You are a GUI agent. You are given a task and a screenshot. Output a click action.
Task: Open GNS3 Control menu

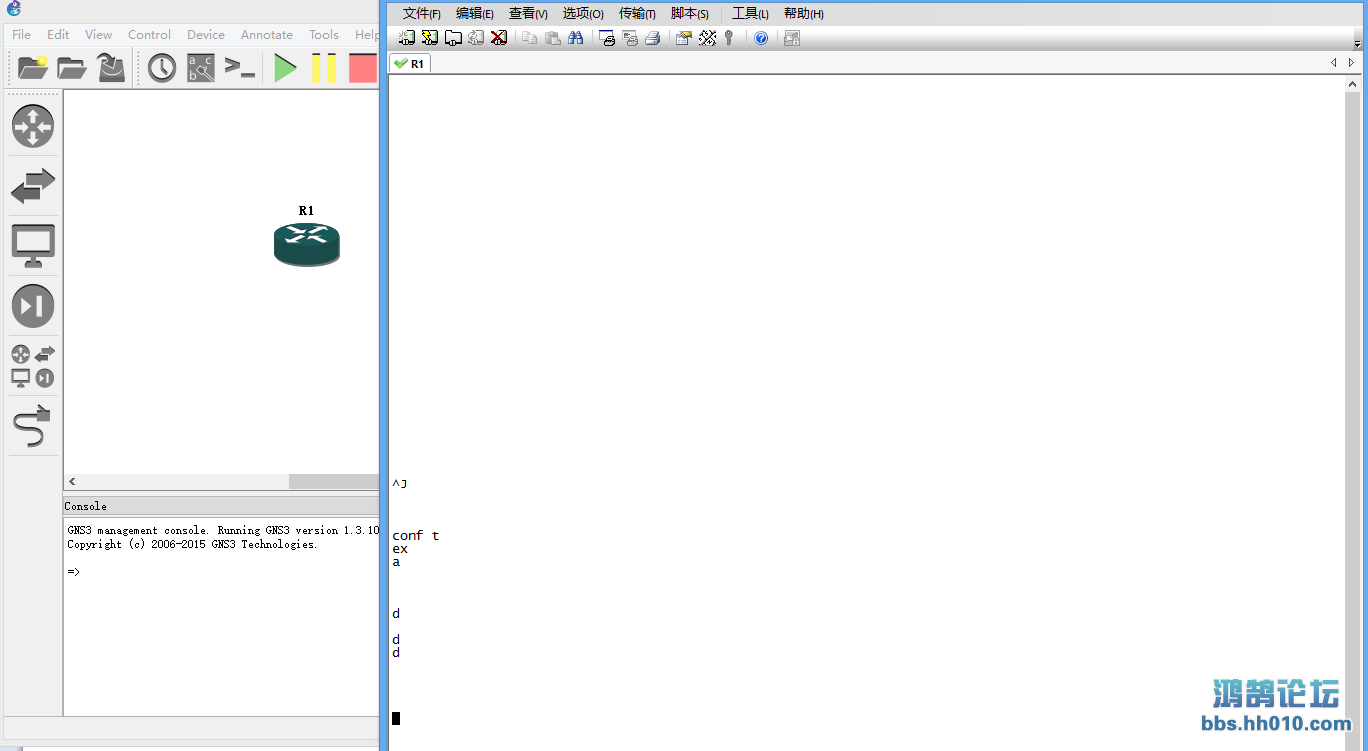coord(149,34)
